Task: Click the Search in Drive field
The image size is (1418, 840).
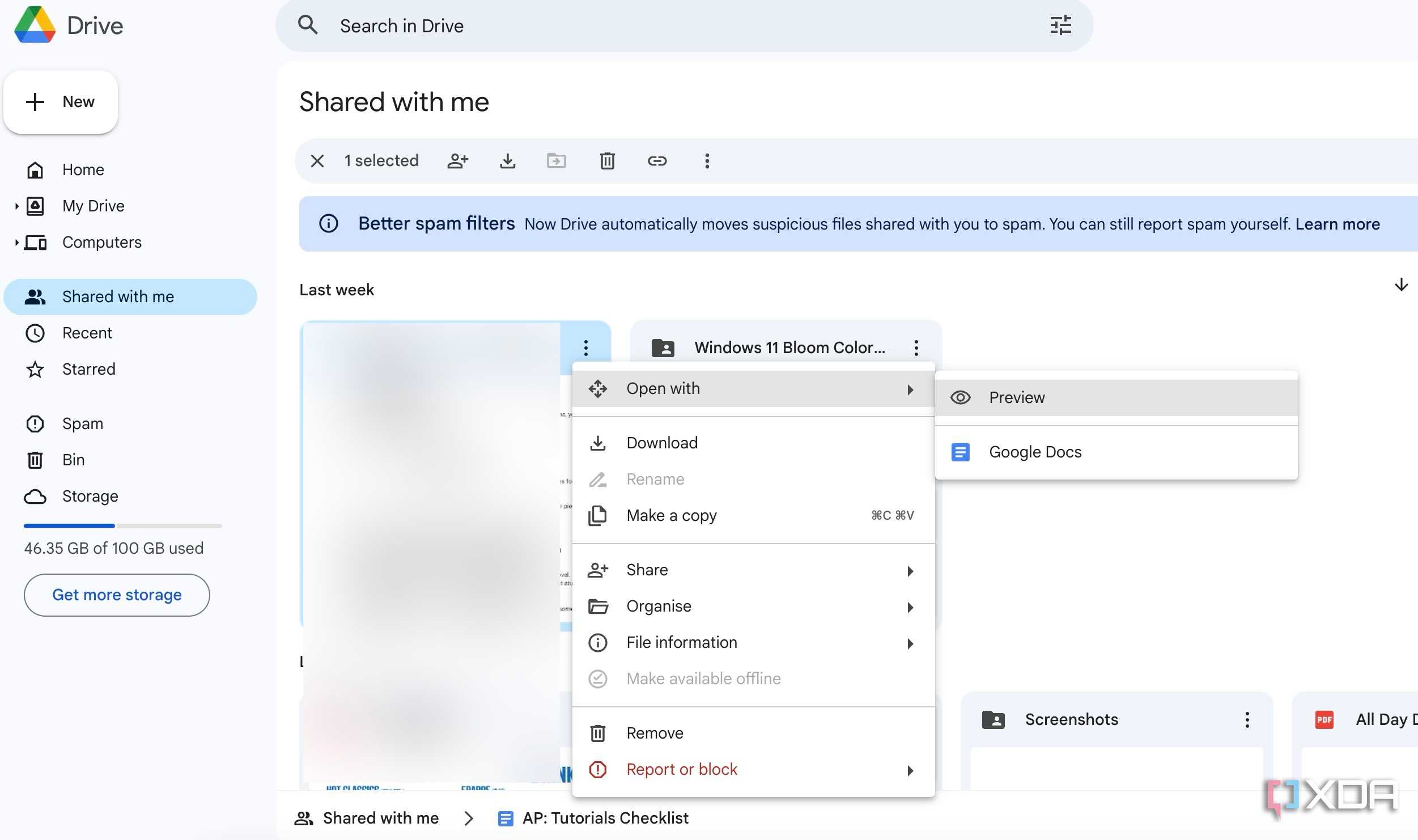Action: [x=684, y=26]
